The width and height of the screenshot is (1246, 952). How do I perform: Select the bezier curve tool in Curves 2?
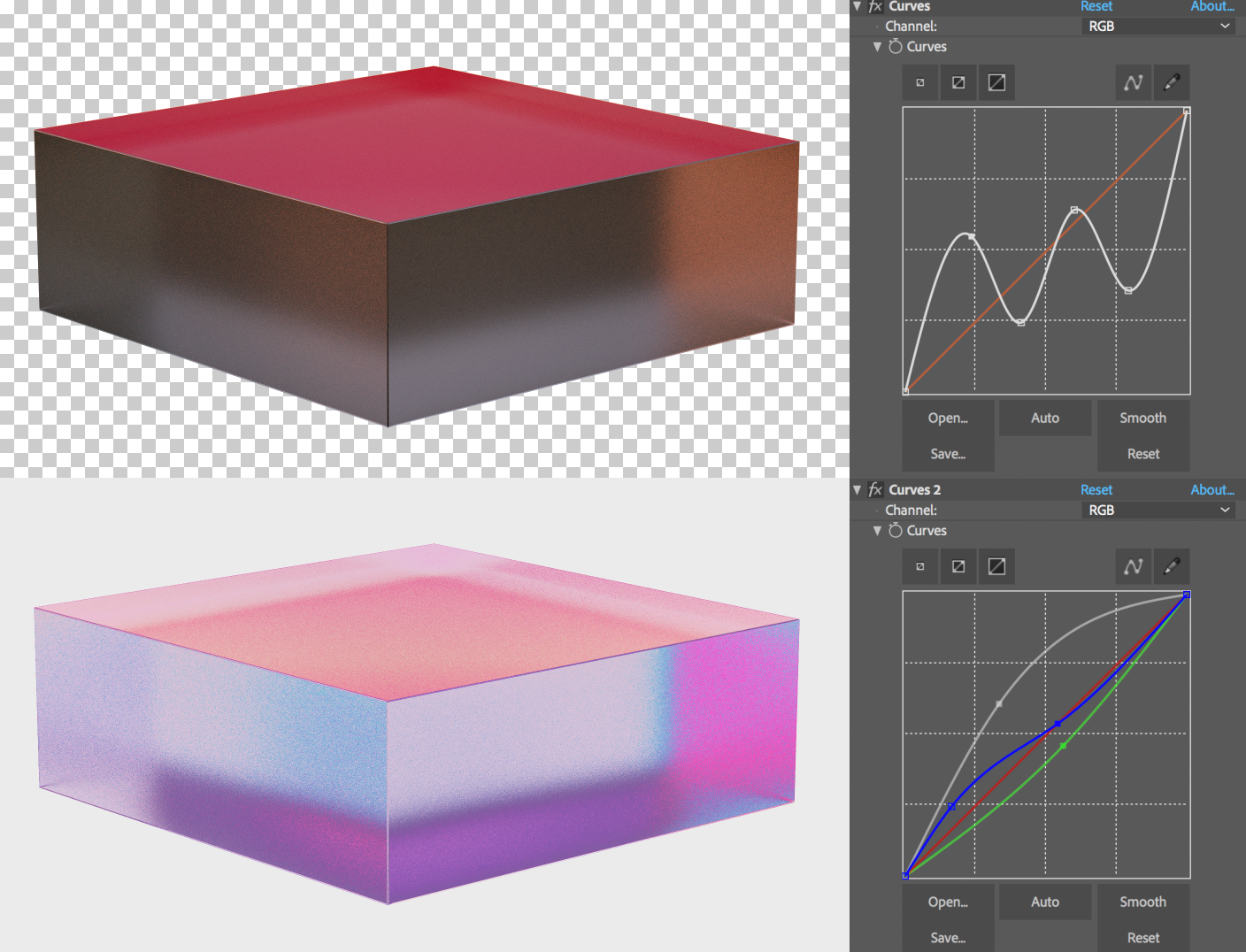point(1133,566)
